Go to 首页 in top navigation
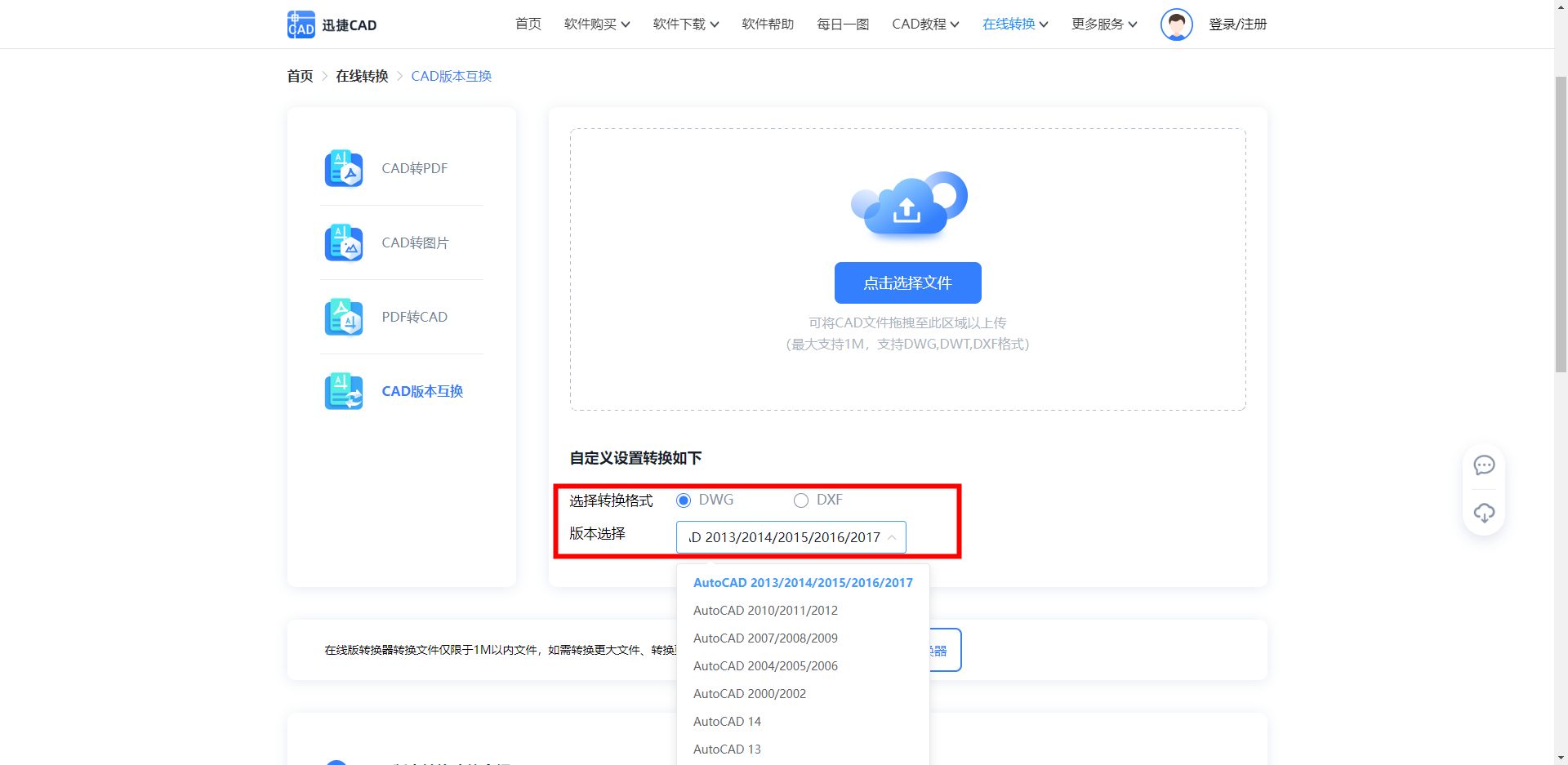 [x=528, y=24]
